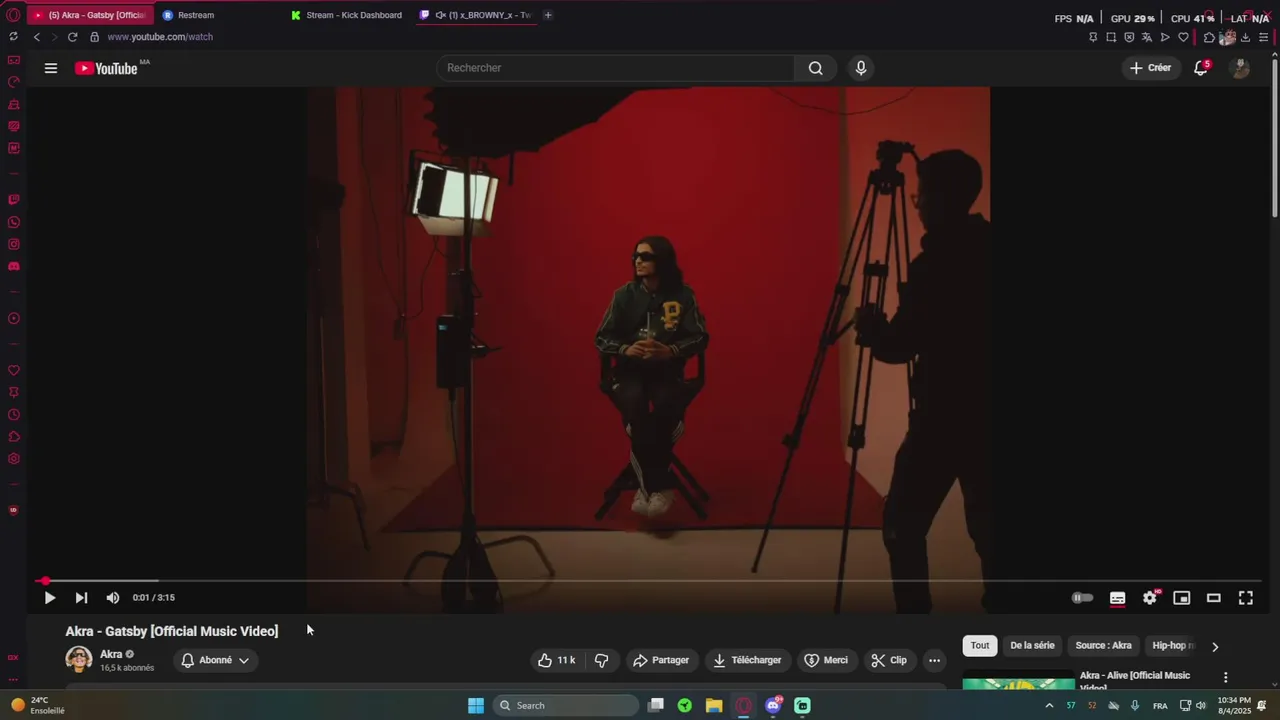Open the Akra channel name link
The width and height of the screenshot is (1280, 720).
pos(111,654)
